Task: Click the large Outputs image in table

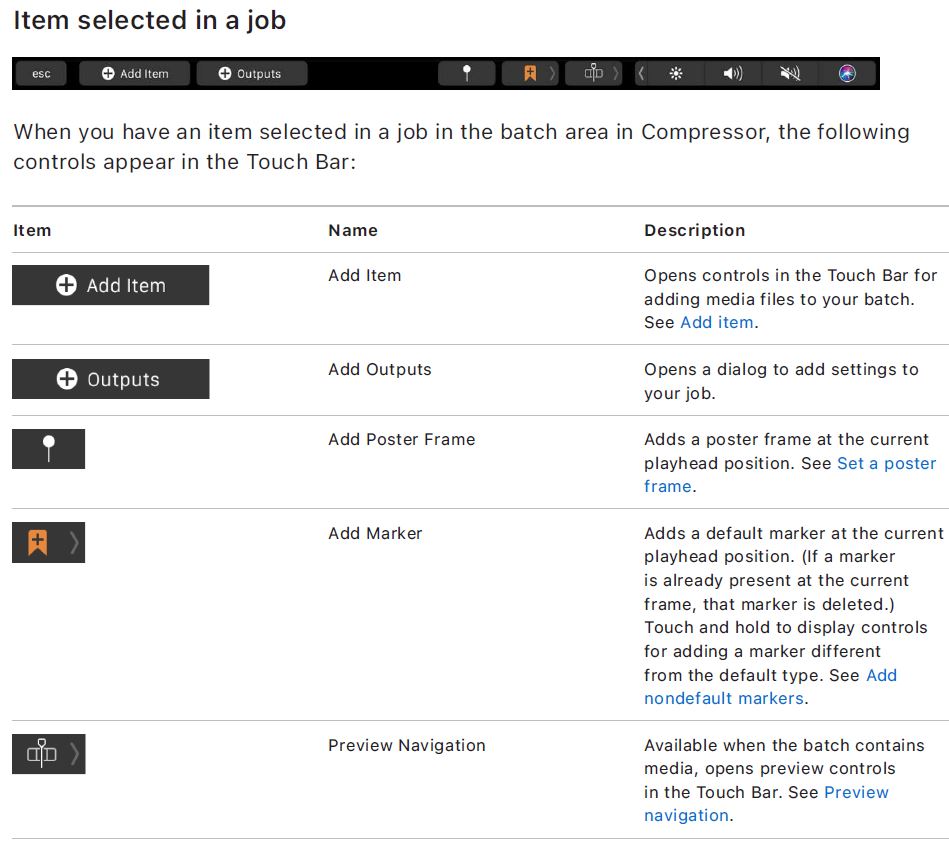Action: click(x=110, y=379)
